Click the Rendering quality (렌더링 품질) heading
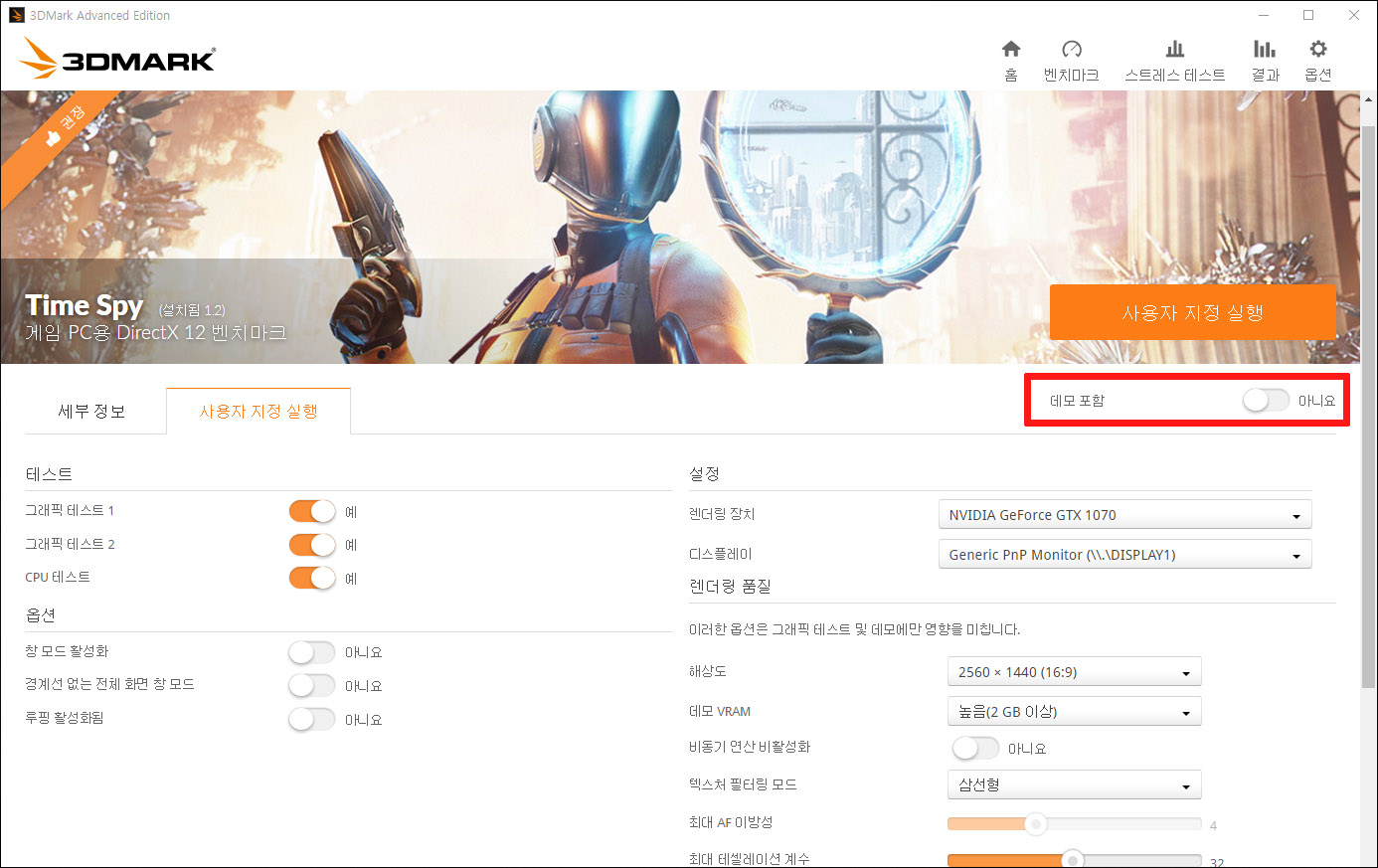 coord(730,587)
